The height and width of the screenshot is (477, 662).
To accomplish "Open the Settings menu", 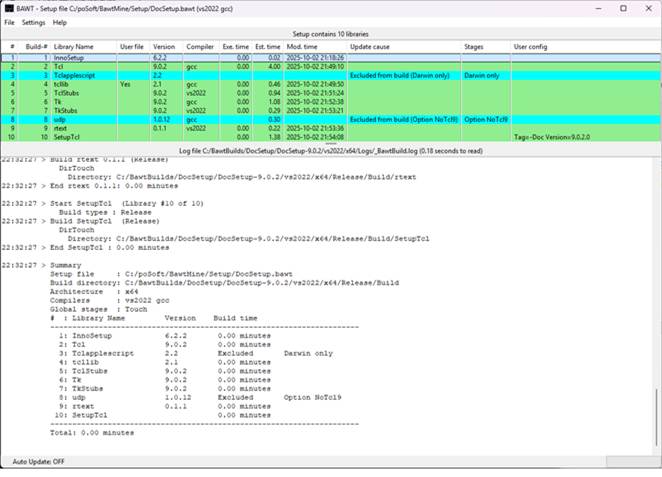I will click(34, 22).
